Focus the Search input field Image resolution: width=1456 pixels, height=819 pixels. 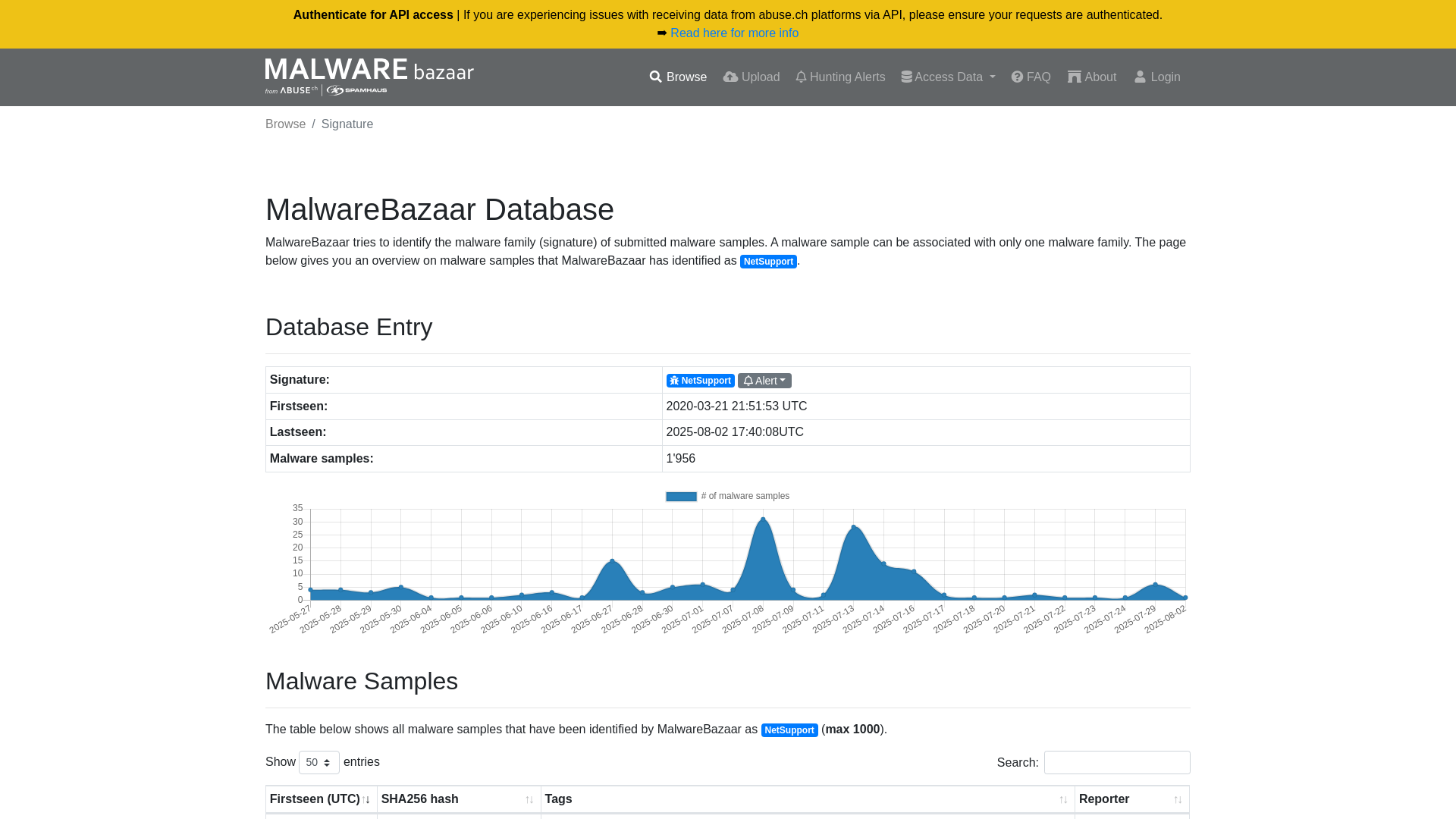pos(1117,762)
